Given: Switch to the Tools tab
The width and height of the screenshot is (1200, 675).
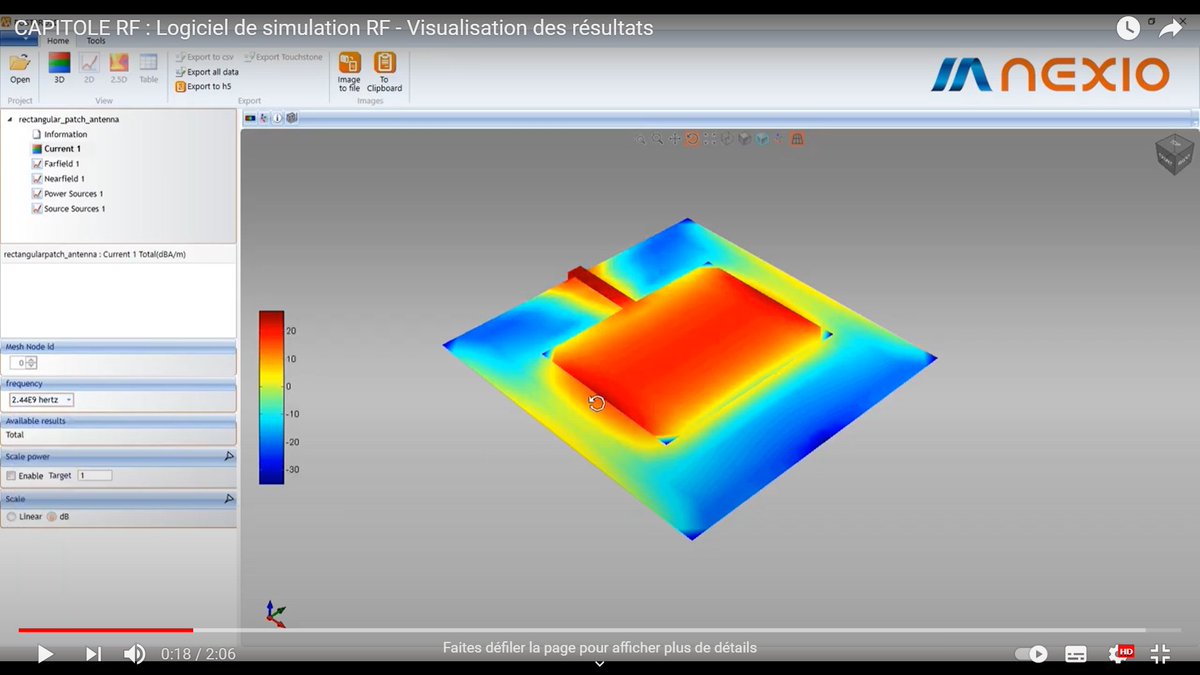Looking at the screenshot, I should [x=95, y=41].
